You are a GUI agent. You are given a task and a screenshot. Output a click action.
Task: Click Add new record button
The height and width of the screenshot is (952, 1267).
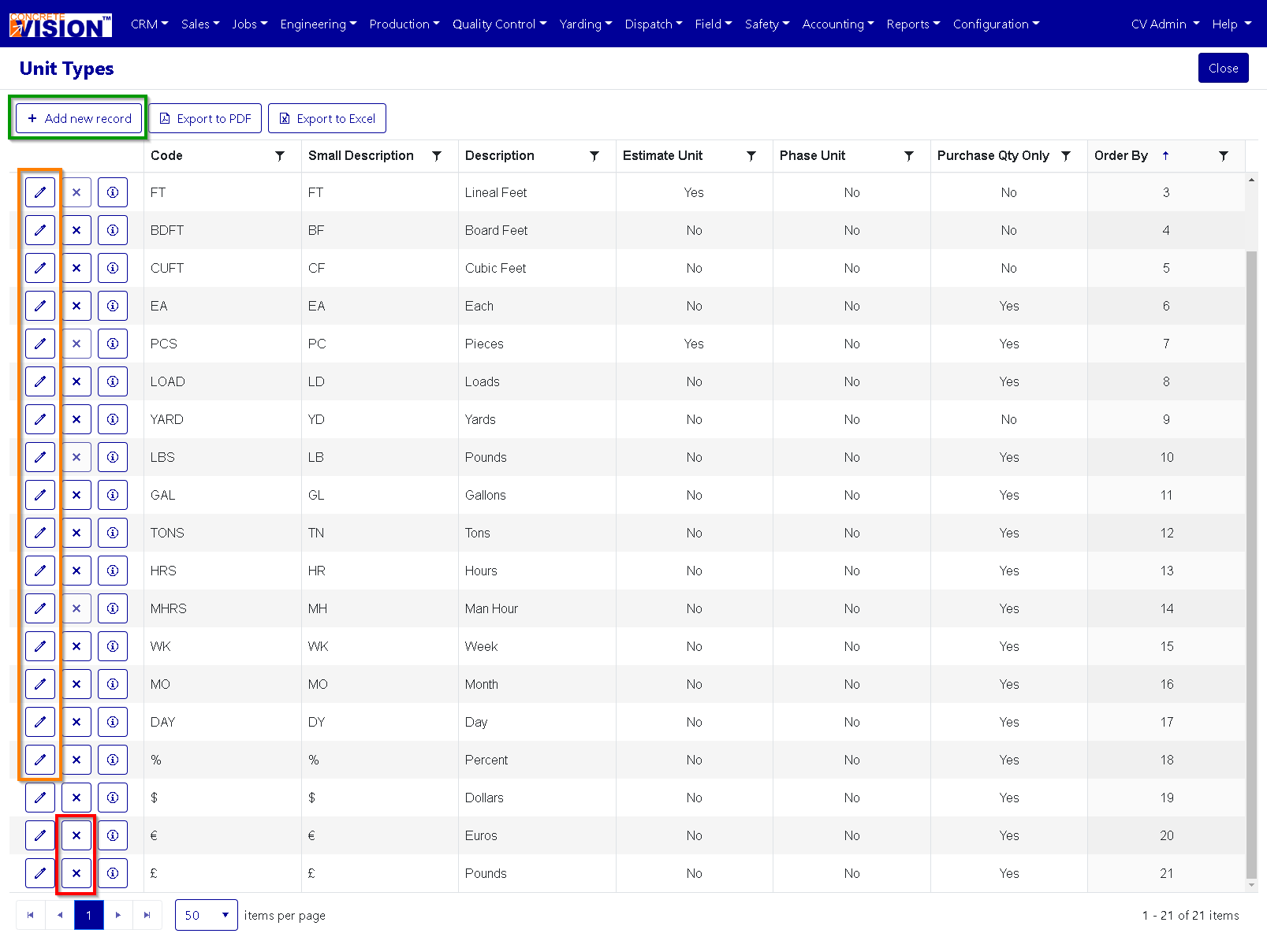[x=79, y=118]
